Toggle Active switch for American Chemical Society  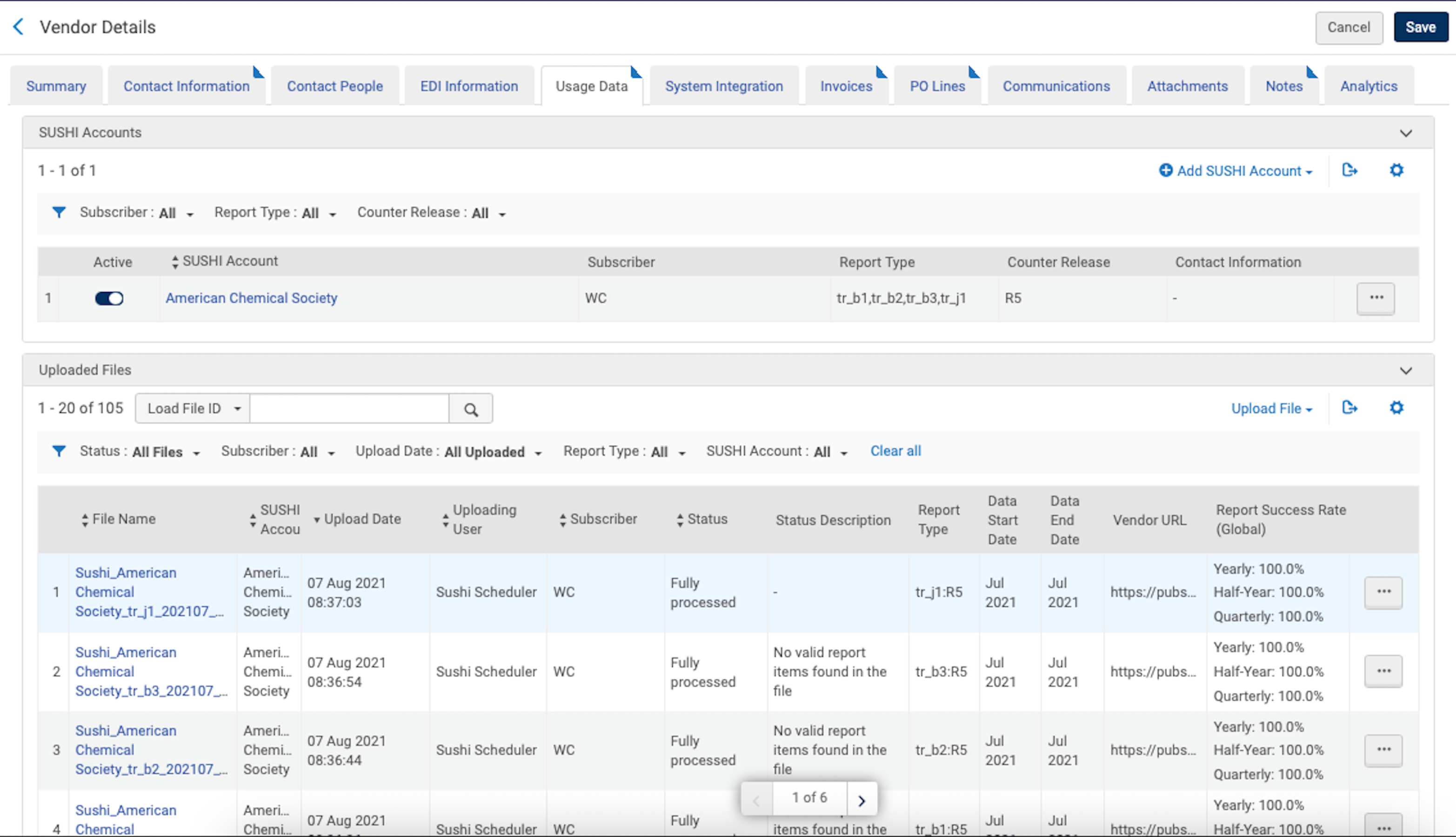point(109,298)
